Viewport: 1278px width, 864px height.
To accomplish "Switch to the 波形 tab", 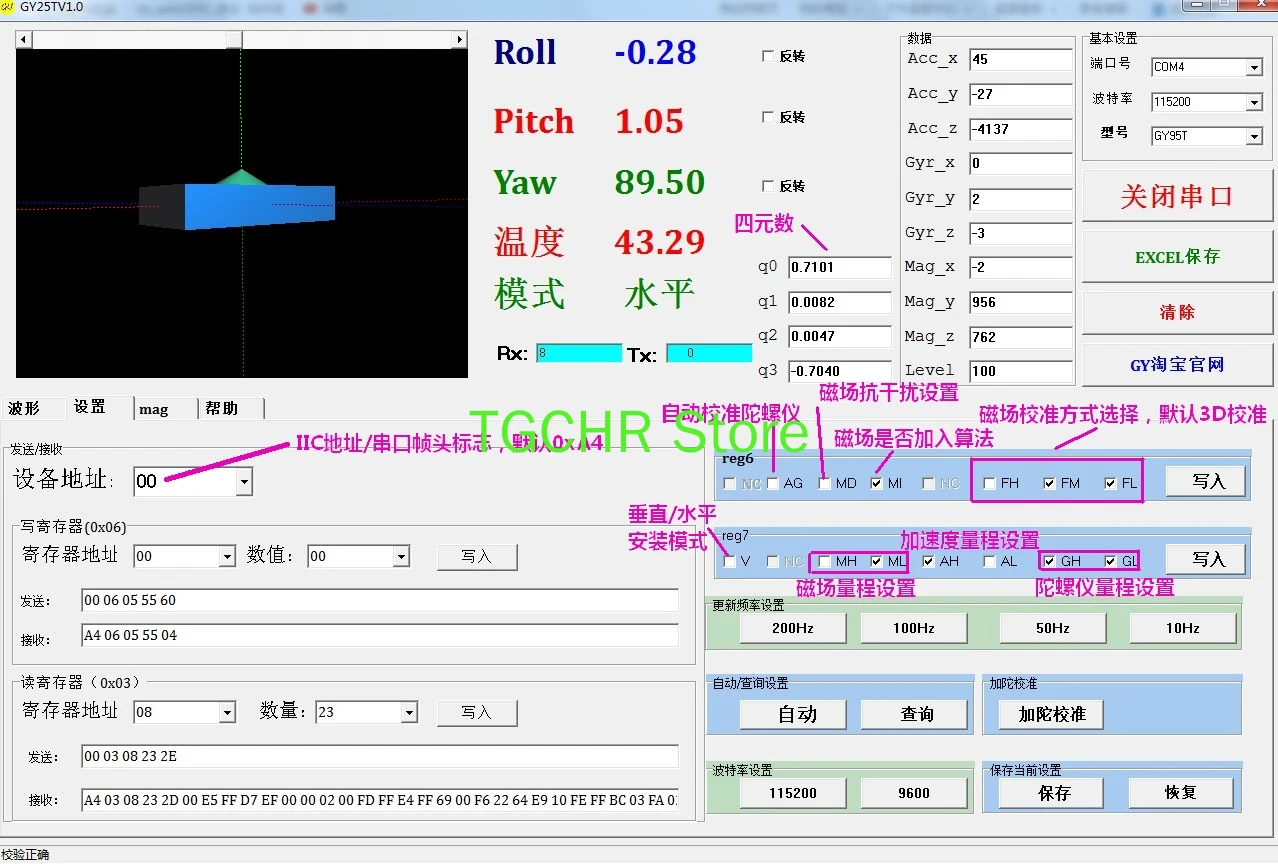I will pos(24,408).
